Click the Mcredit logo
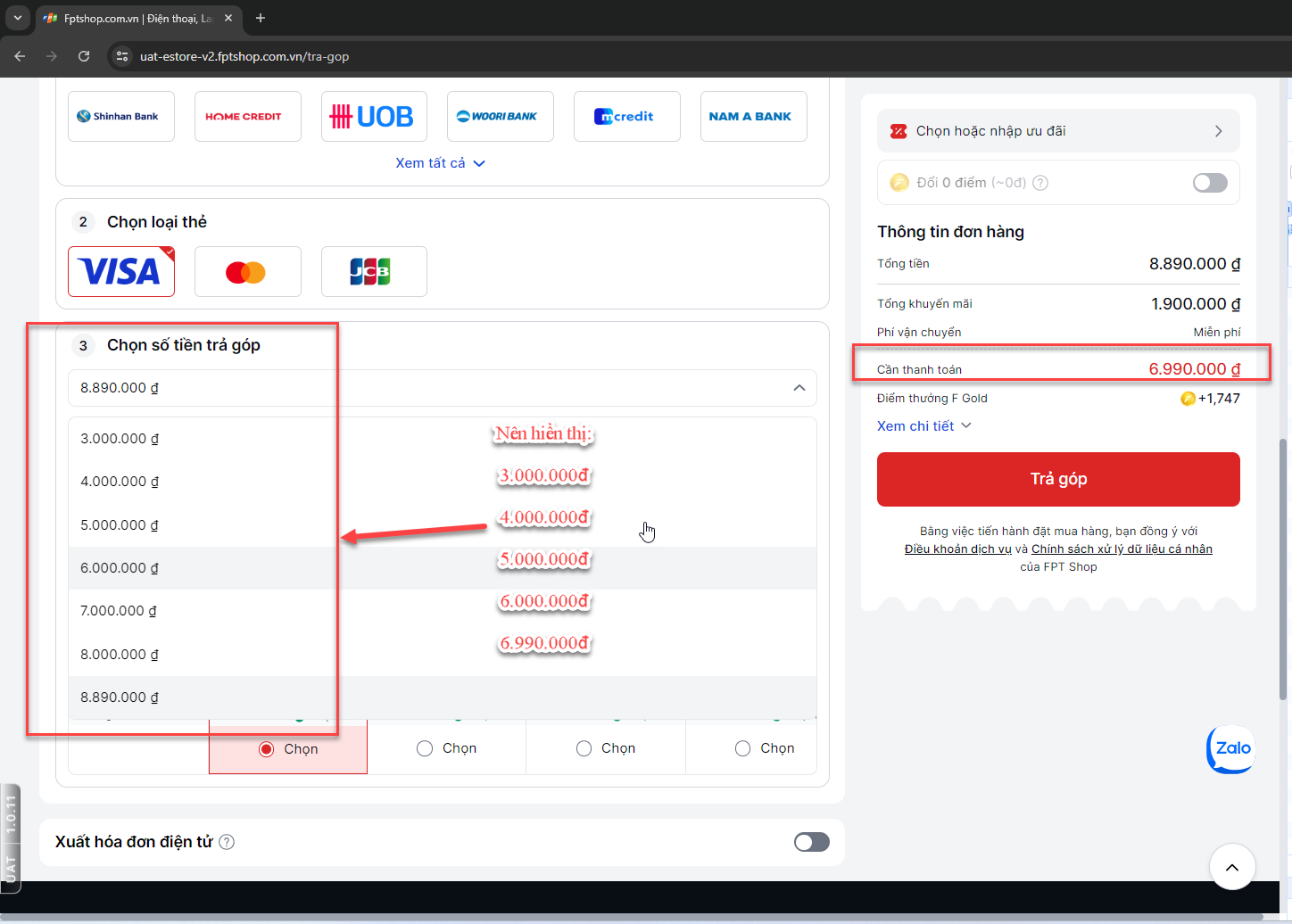 626,116
